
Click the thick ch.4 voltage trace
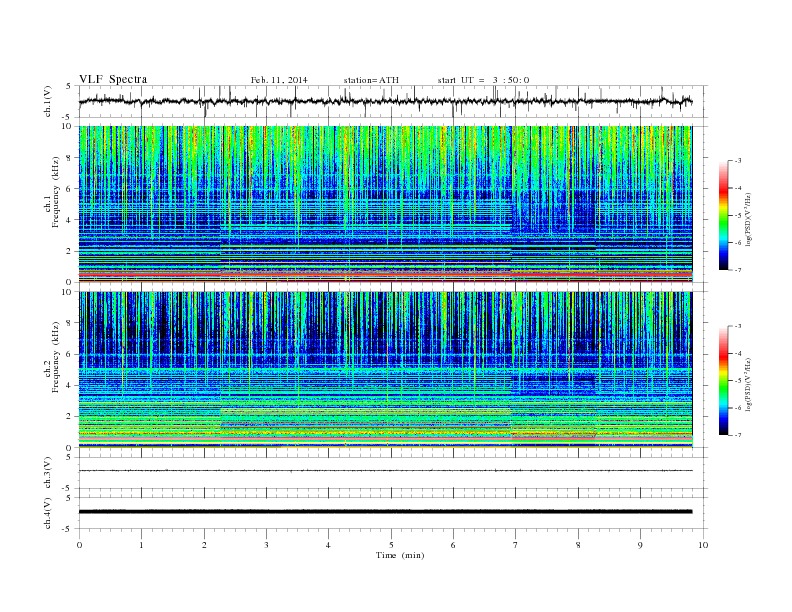pyautogui.click(x=385, y=512)
